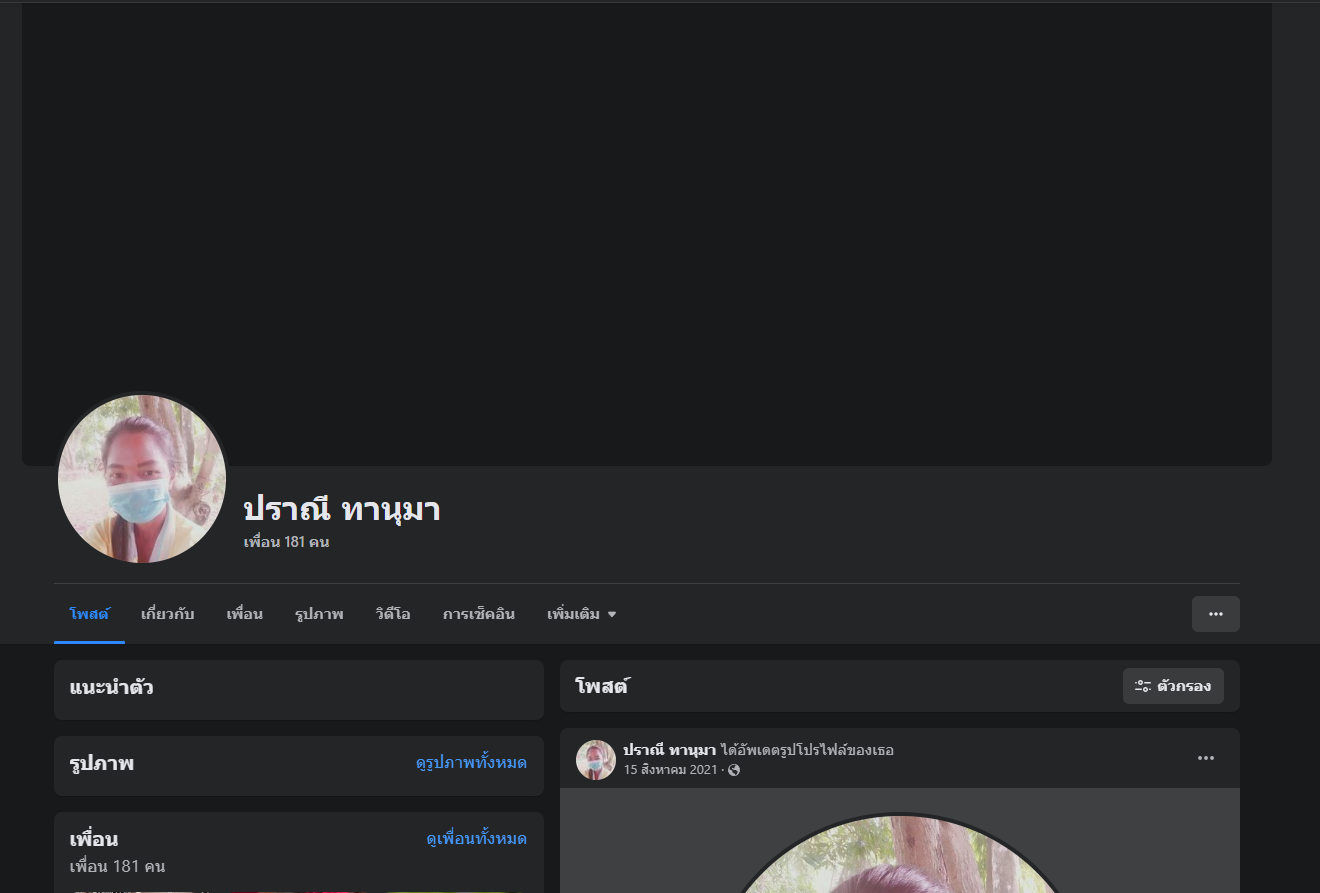
Task: Click the รูปภาพ card heading
Action: point(102,764)
